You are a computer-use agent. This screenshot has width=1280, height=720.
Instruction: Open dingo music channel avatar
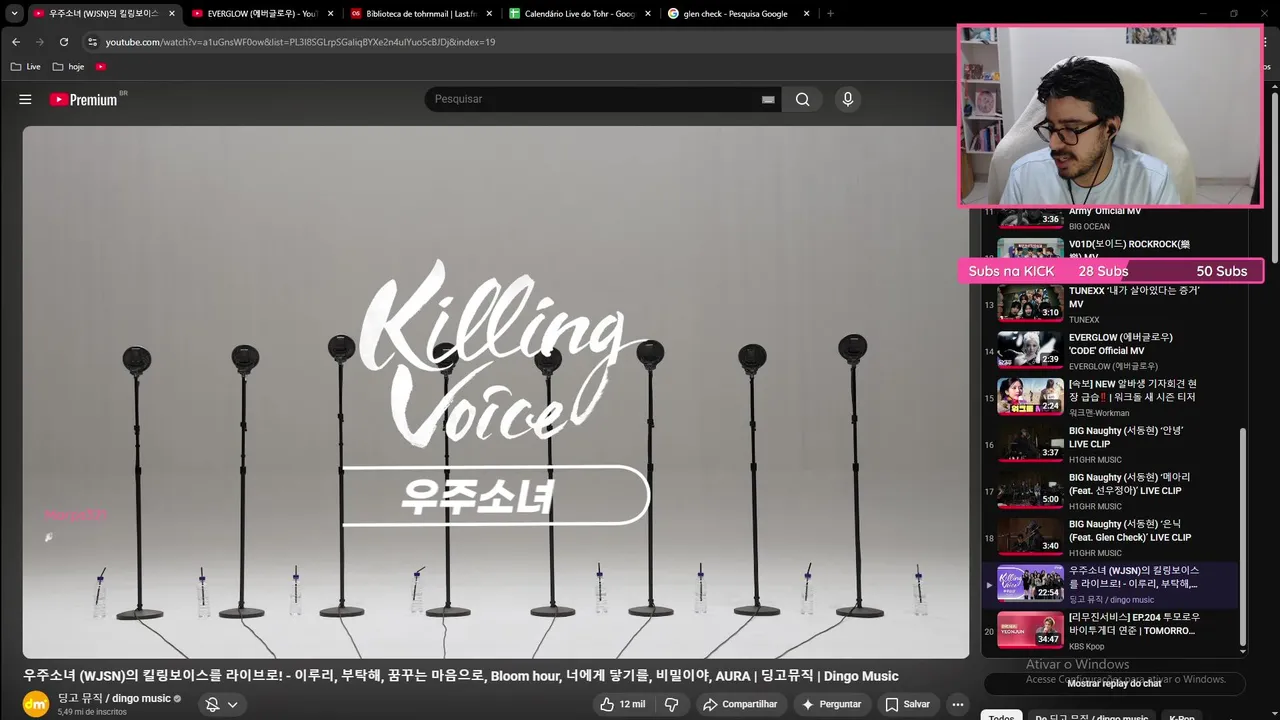point(36,704)
